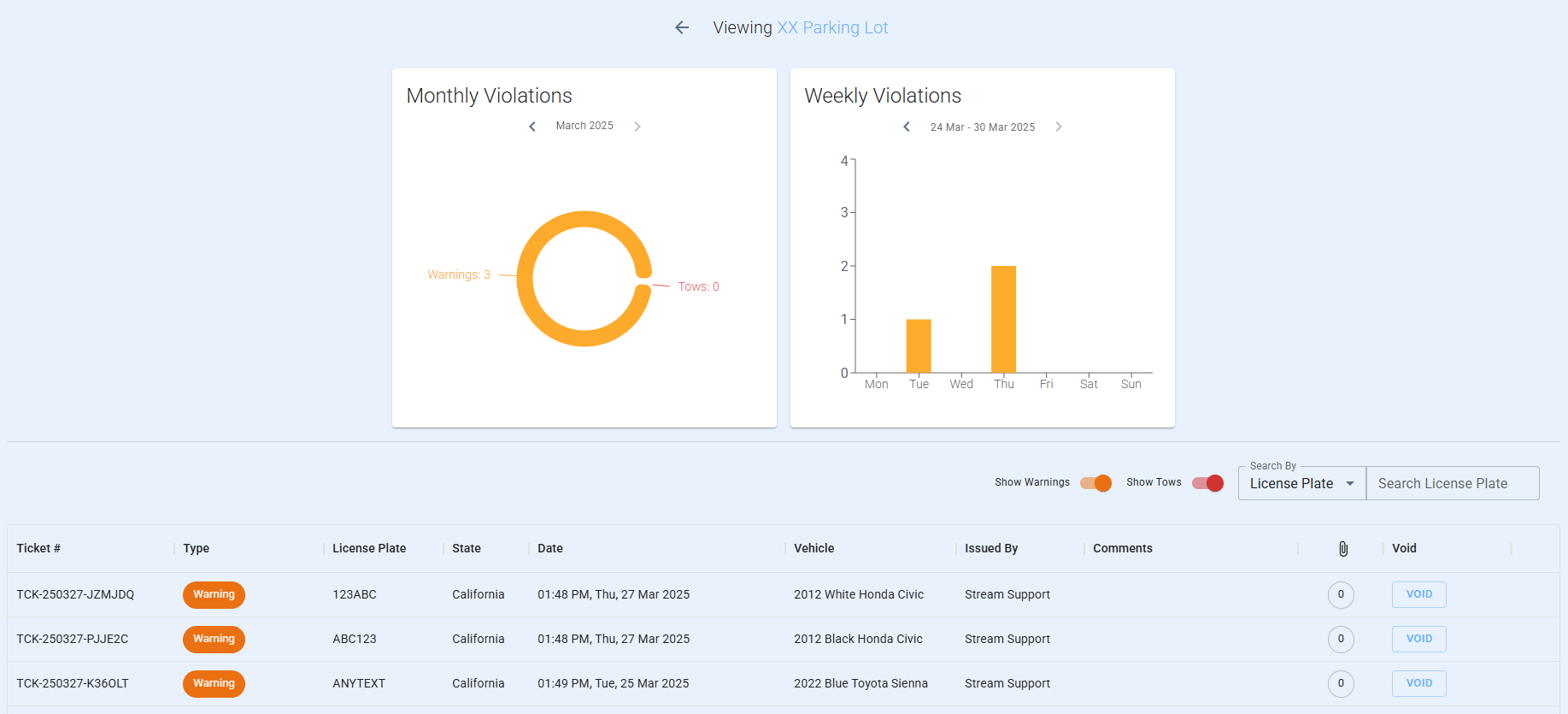1568x714 pixels.
Task: Click the back arrow beside Viewing
Action: tap(682, 27)
